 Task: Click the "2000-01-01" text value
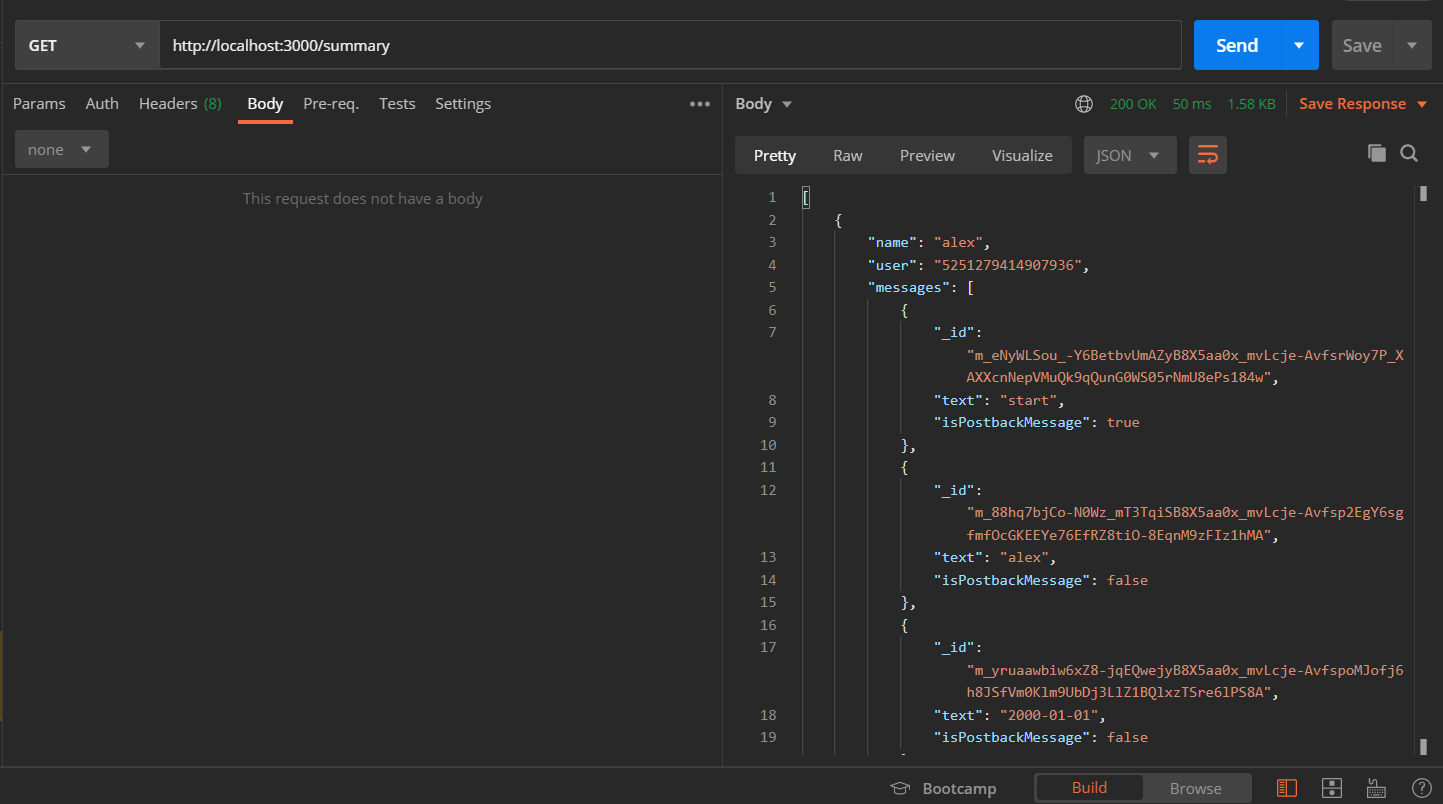click(1048, 715)
